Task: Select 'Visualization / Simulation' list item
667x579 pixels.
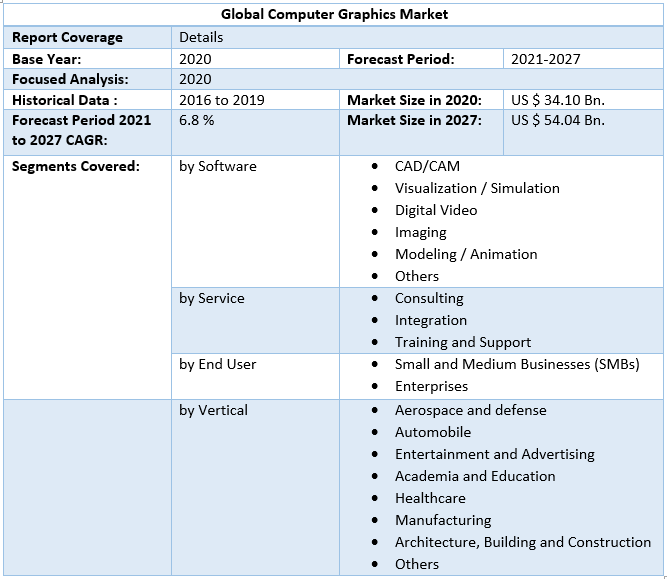Action: pos(477,188)
